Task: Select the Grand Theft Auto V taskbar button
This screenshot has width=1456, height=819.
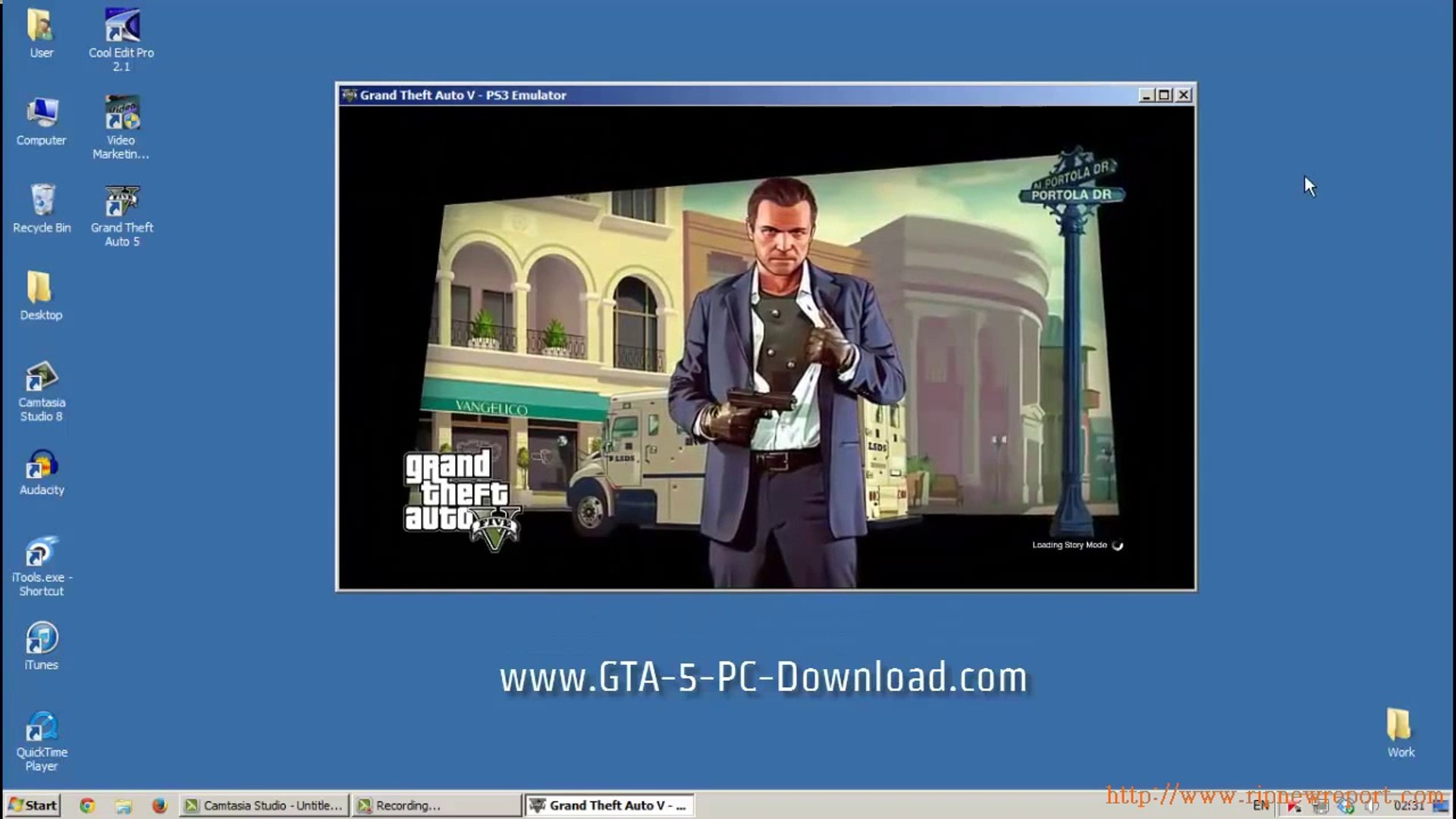Action: (609, 805)
